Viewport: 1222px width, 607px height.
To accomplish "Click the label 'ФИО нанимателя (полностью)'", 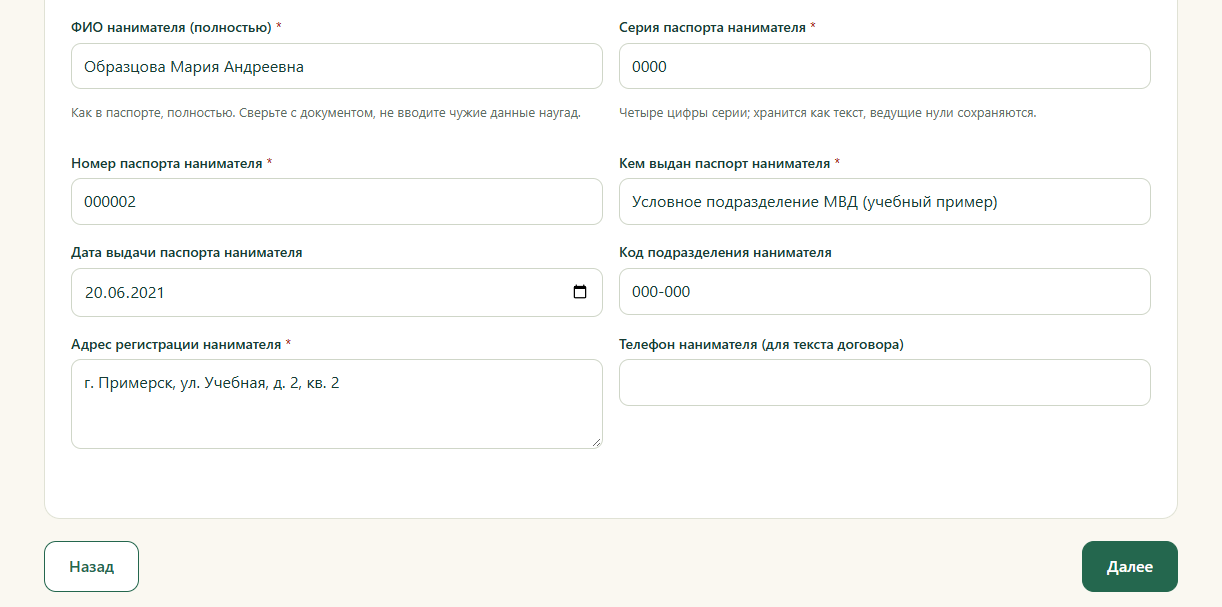I will 171,27.
